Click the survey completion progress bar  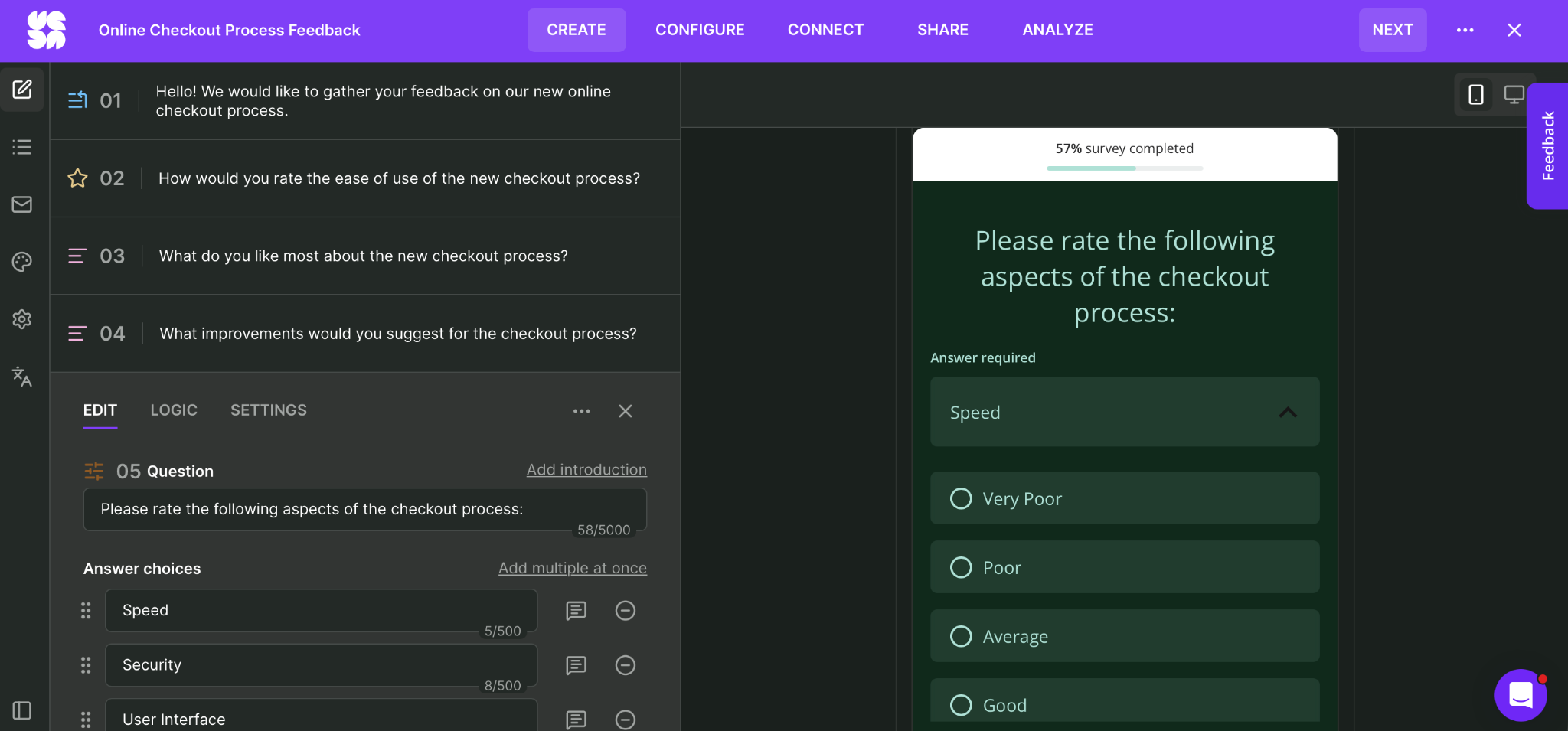(1125, 168)
